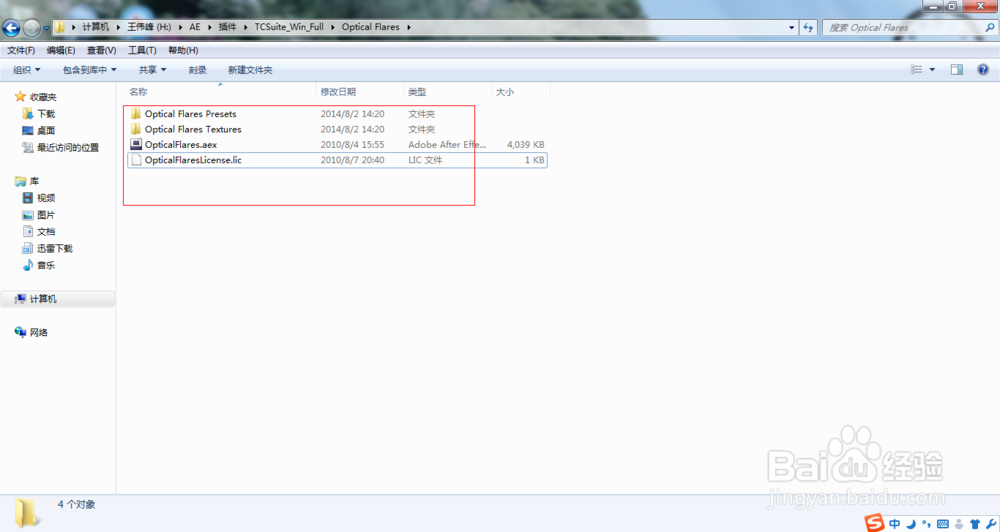Click 2010/8/4 15:55 date cell
1000x532 pixels.
coord(352,145)
